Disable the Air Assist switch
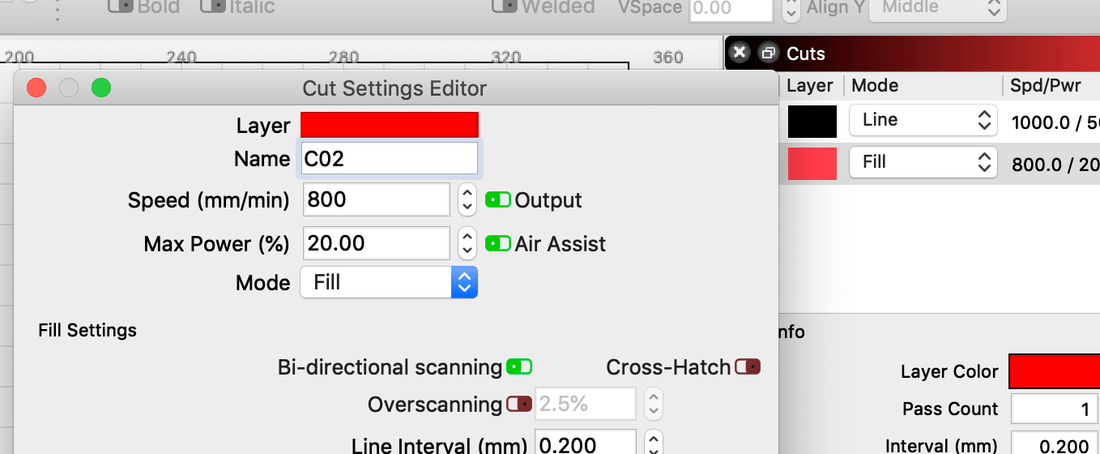 click(x=498, y=243)
